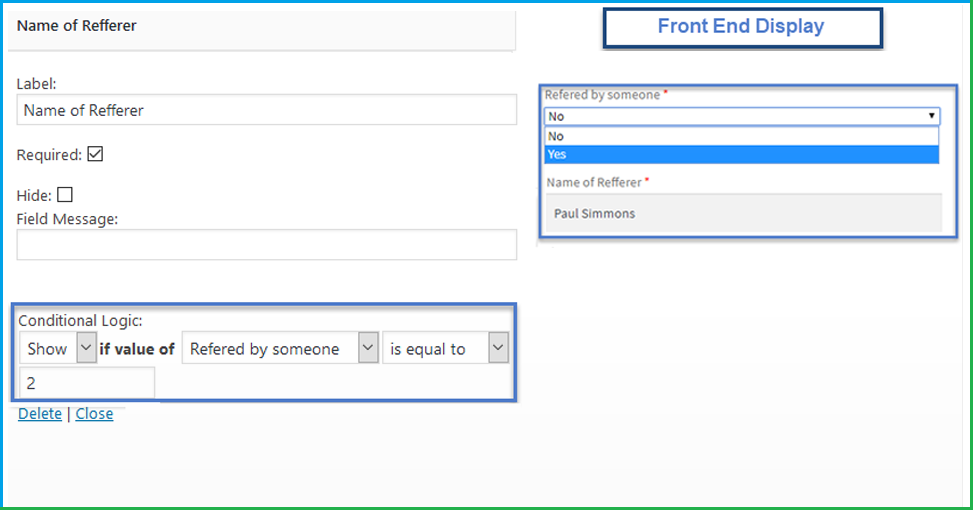The width and height of the screenshot is (973, 510).
Task: Click the 'if value of' text
Action: (x=137, y=349)
